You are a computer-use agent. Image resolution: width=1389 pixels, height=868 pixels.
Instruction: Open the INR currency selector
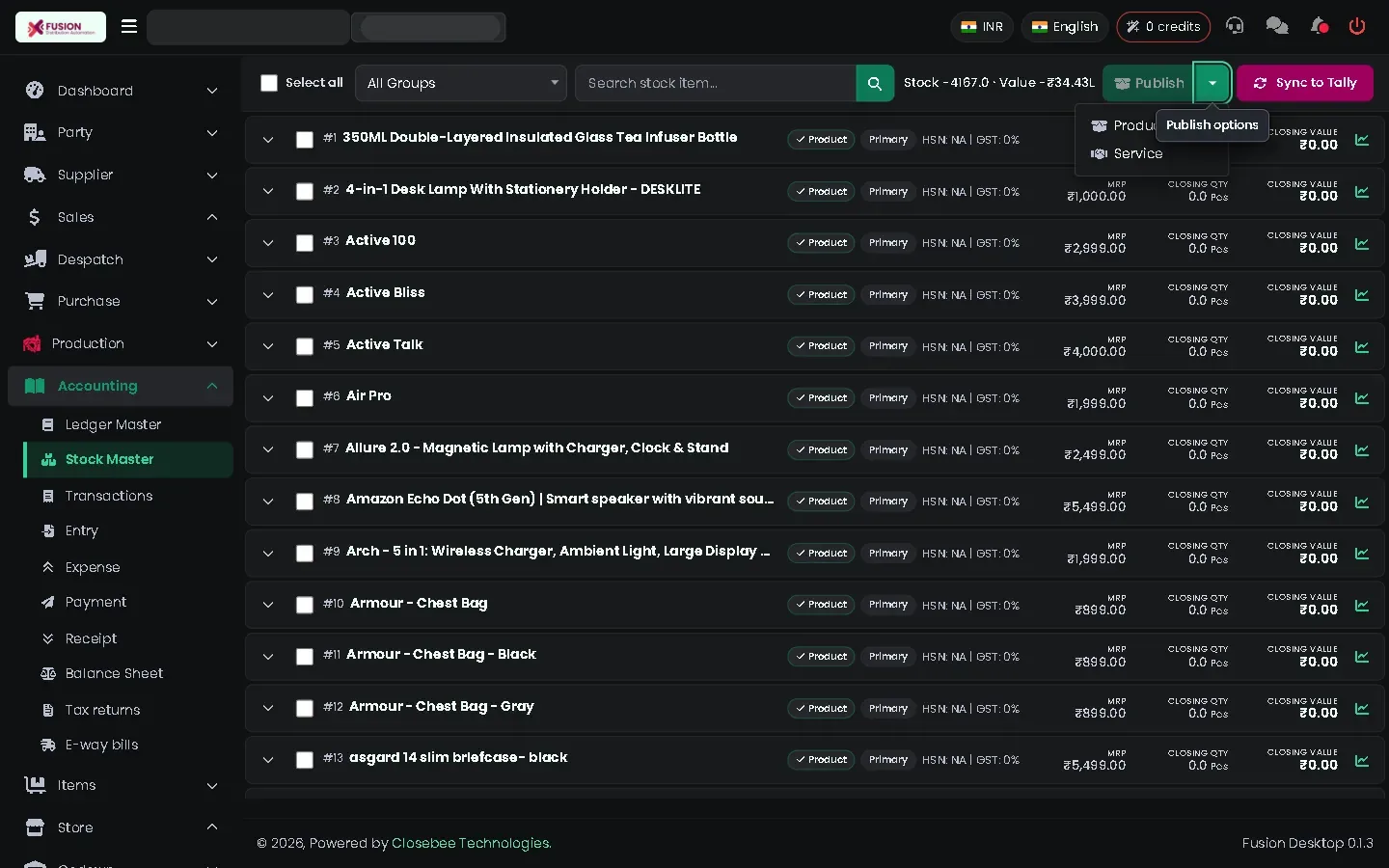[x=982, y=27]
